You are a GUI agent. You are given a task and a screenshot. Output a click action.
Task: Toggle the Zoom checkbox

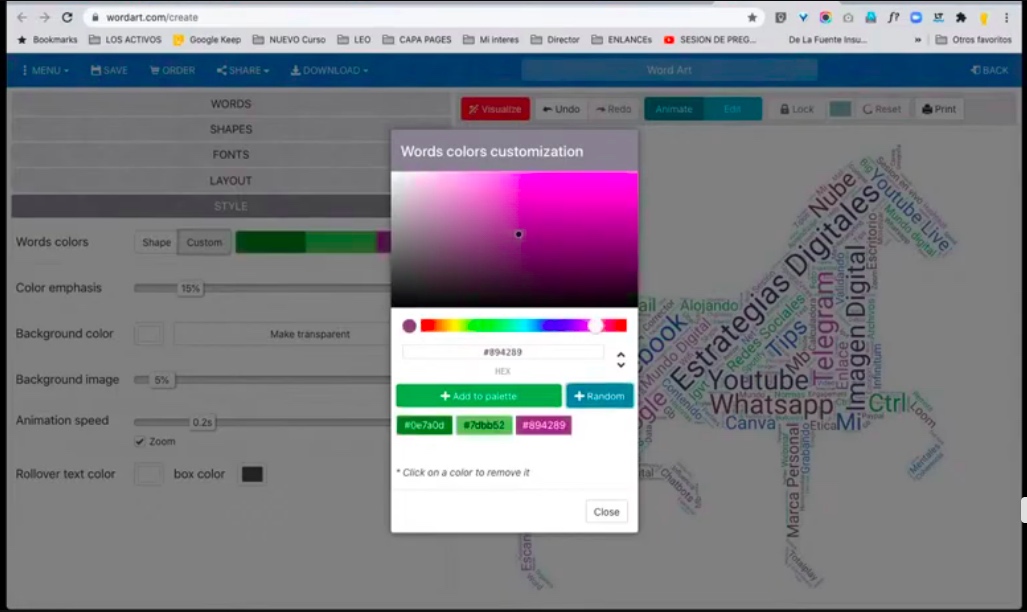coord(140,441)
